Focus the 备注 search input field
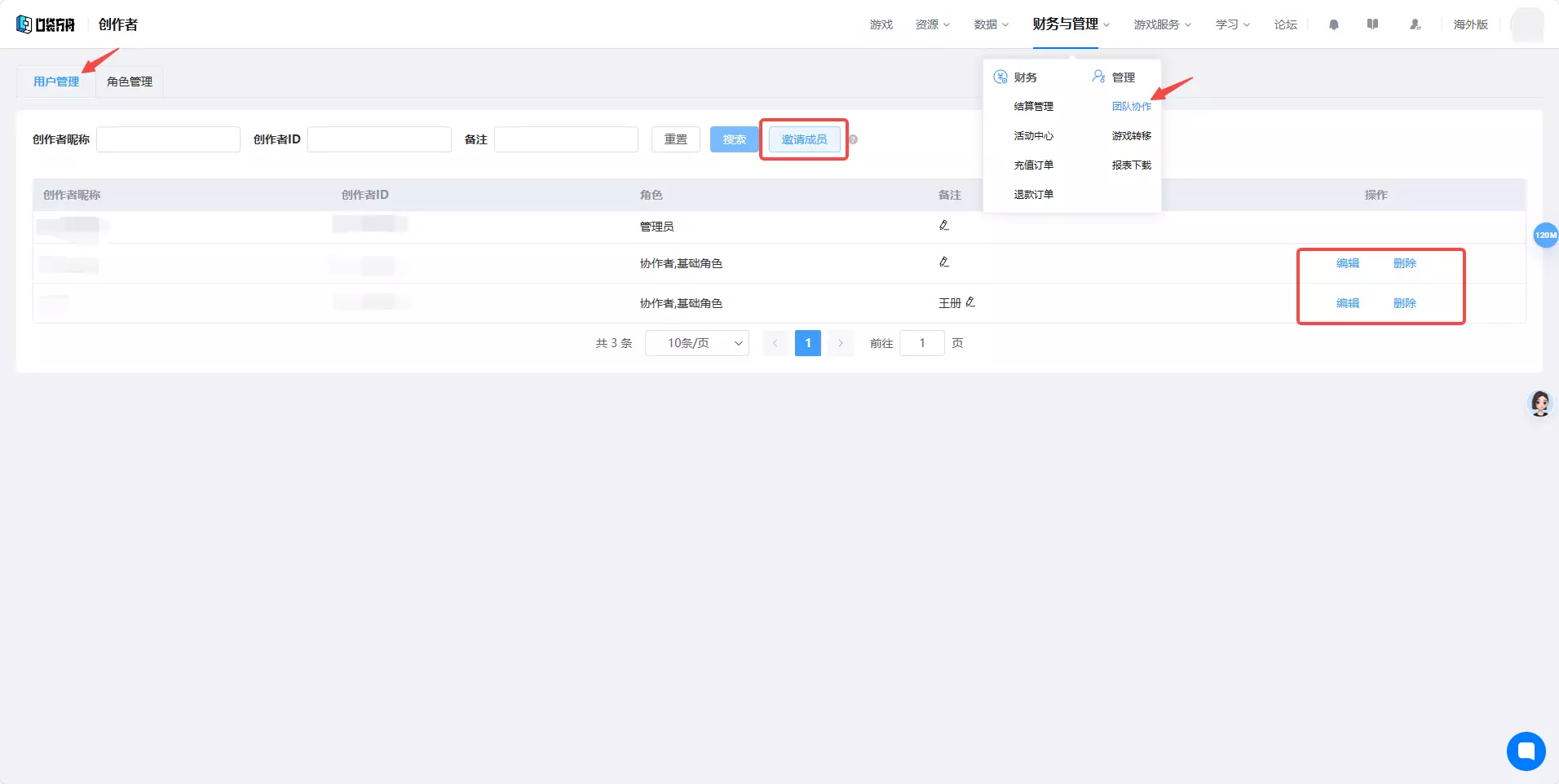The height and width of the screenshot is (784, 1559). [x=566, y=139]
